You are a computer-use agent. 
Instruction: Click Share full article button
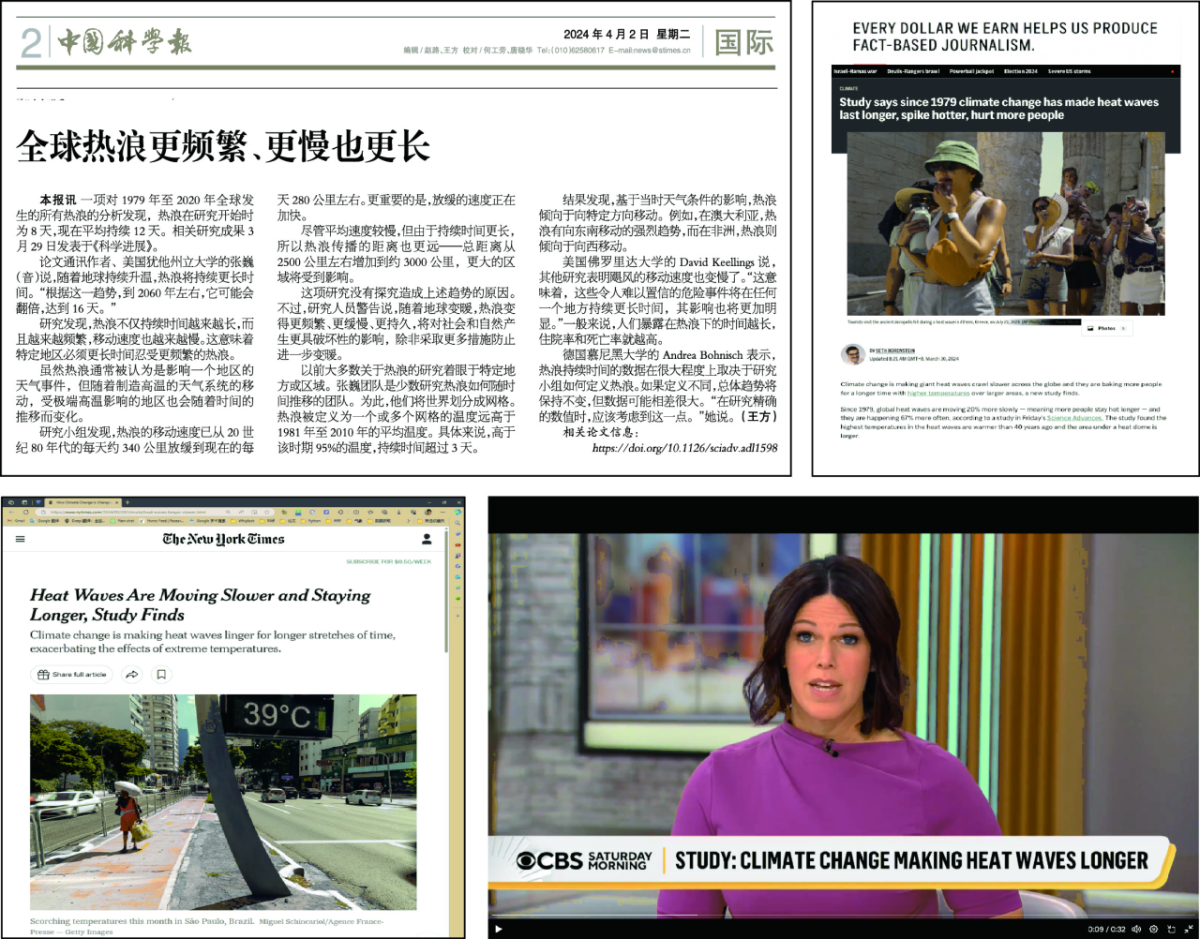(72, 674)
